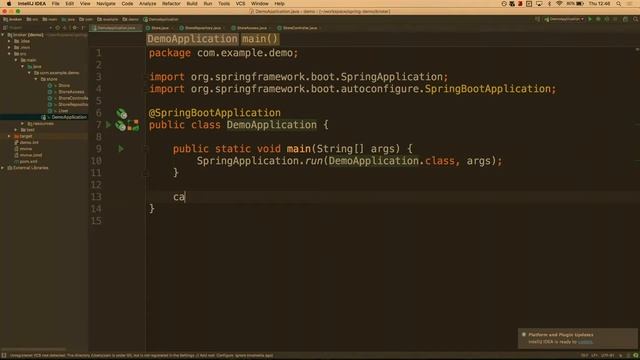The width and height of the screenshot is (640, 360).
Task: Open macOS Spotlight search icon
Action: [x=619, y=4]
